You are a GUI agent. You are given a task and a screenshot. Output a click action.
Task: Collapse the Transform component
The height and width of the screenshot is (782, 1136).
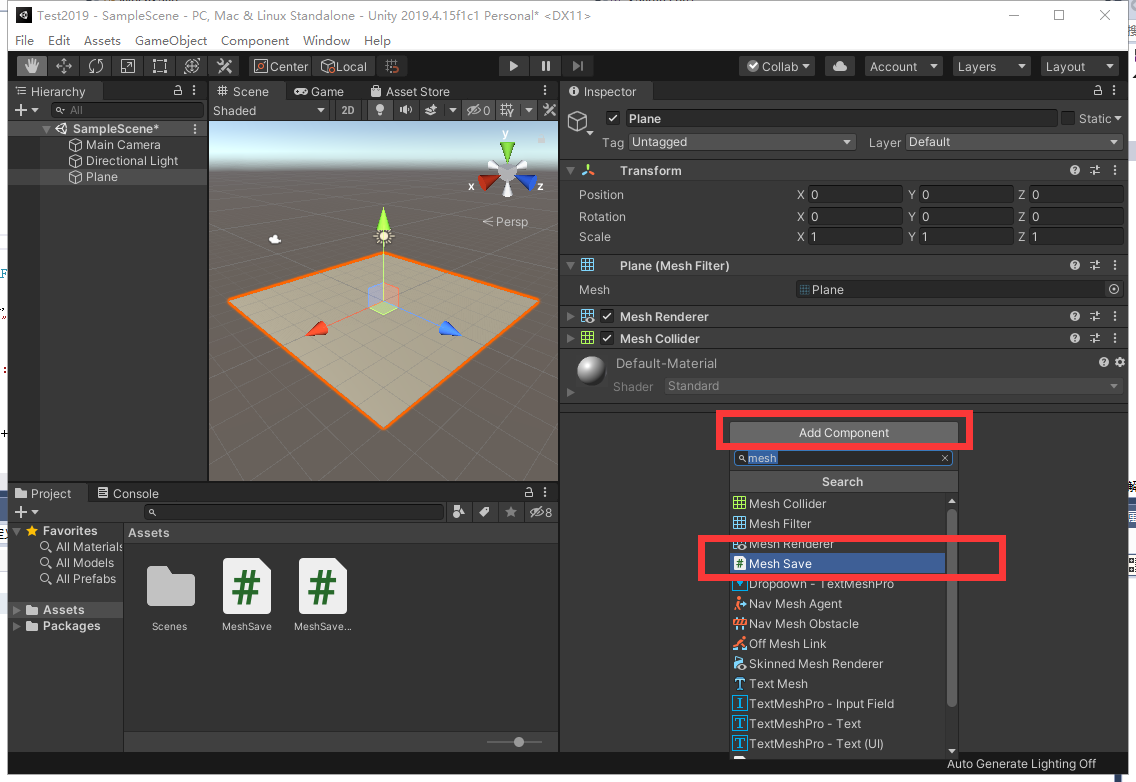coord(570,170)
